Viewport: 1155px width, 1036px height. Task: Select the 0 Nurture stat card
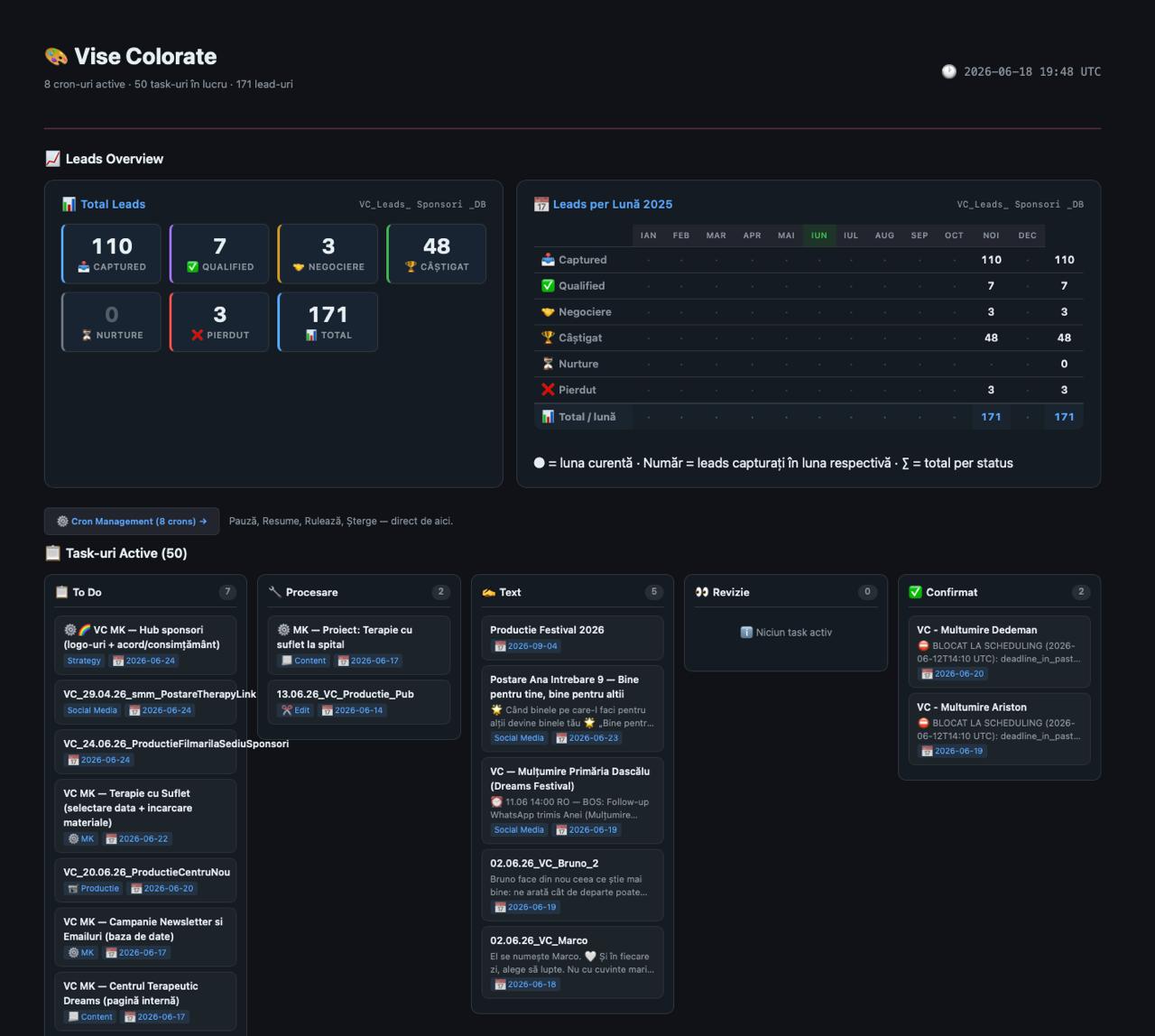pyautogui.click(x=111, y=321)
